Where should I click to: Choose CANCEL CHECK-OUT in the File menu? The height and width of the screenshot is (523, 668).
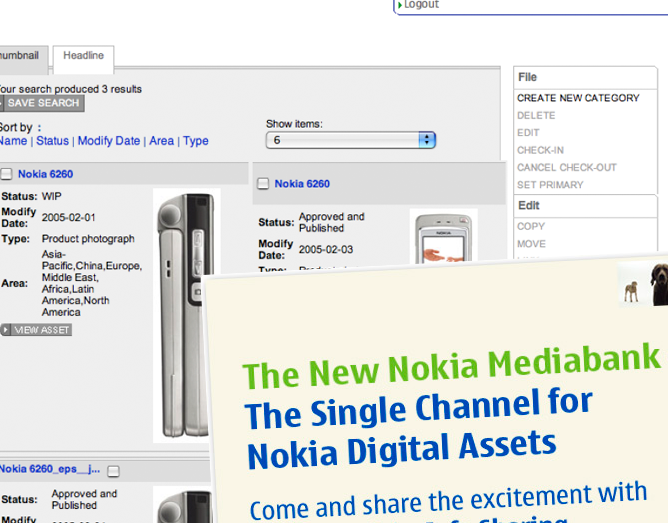(567, 167)
